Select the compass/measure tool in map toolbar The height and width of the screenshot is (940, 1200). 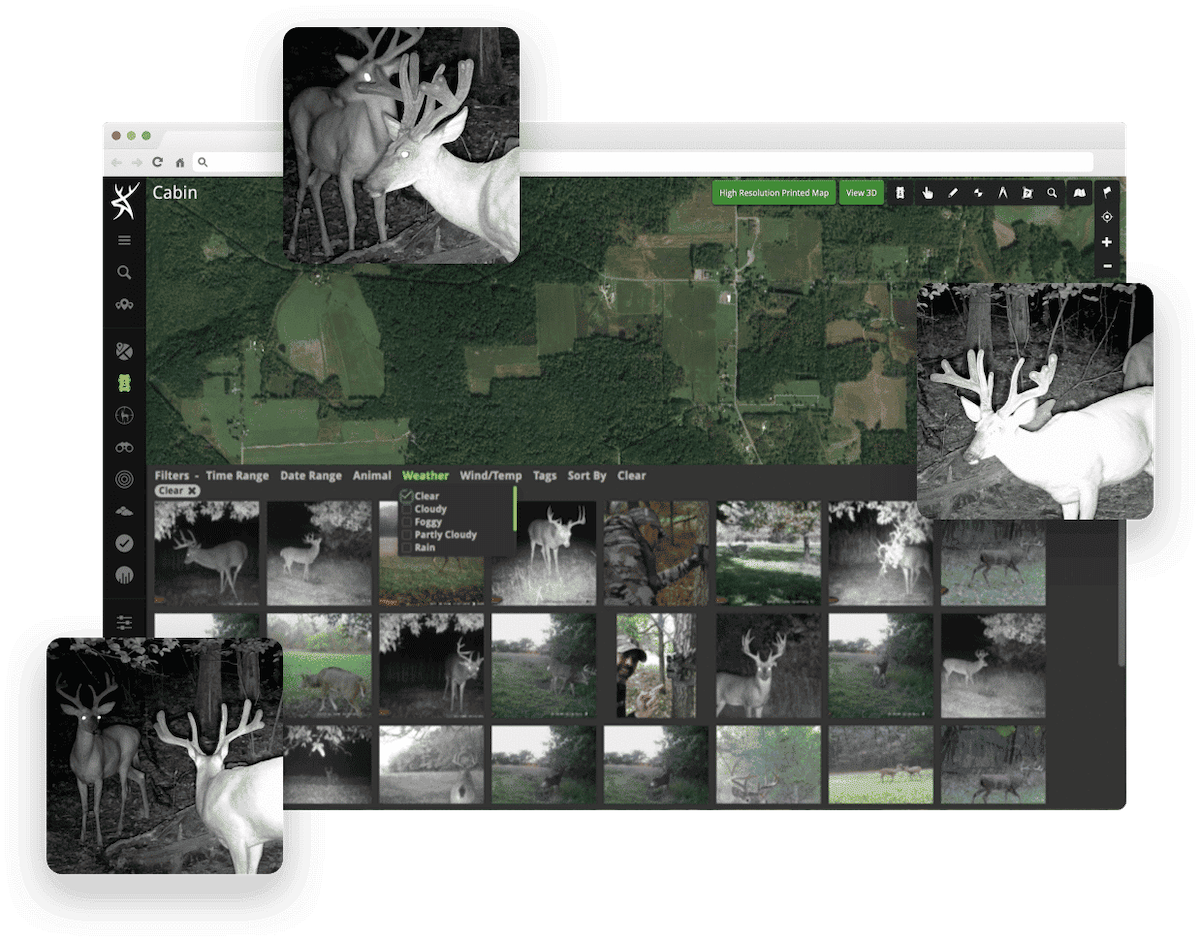coord(1003,192)
